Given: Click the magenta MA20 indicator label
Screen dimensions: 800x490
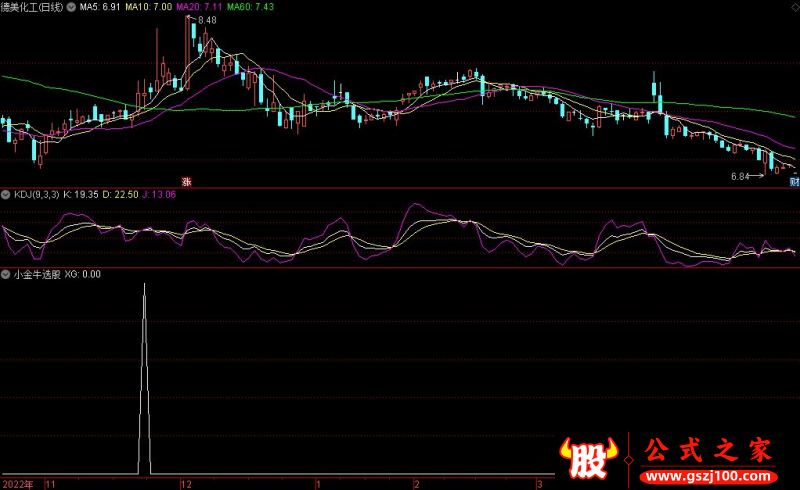Looking at the screenshot, I should point(200,6).
